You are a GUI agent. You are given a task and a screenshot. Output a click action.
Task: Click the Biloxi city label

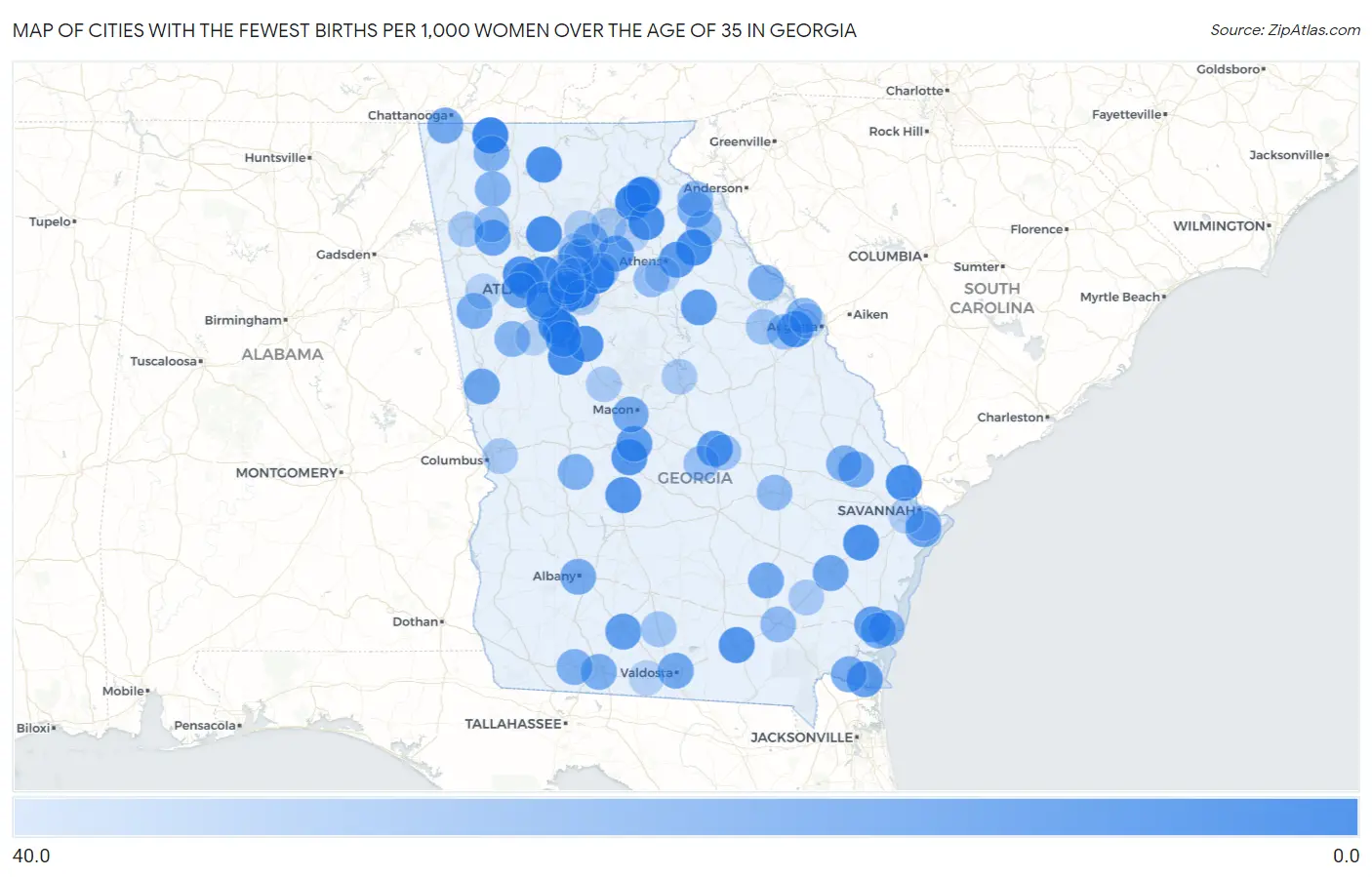(x=34, y=728)
